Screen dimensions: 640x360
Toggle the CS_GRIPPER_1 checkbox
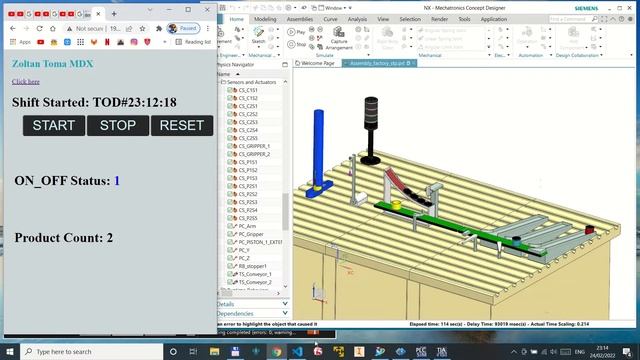click(230, 146)
